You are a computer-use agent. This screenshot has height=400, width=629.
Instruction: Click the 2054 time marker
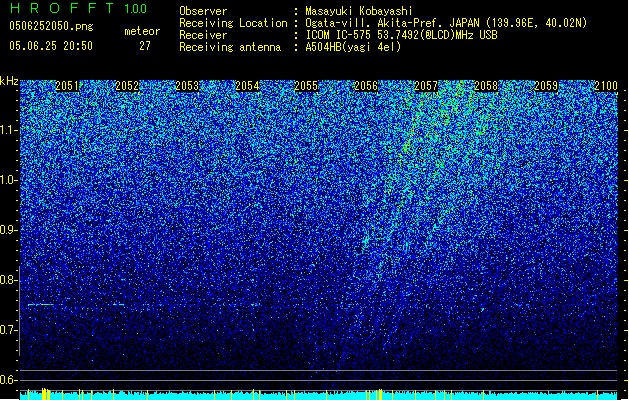247,86
